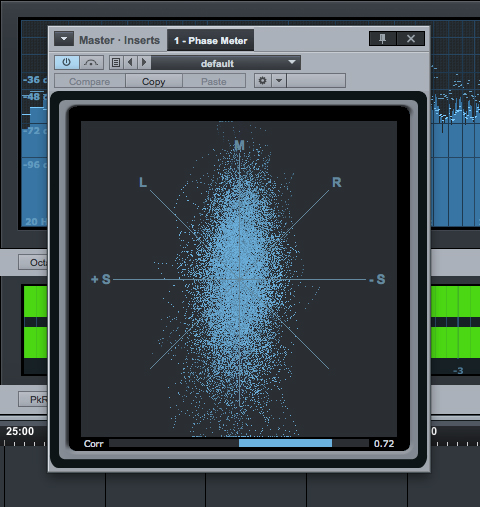The height and width of the screenshot is (507, 480).
Task: Pin the Phase Meter window
Action: 383,39
